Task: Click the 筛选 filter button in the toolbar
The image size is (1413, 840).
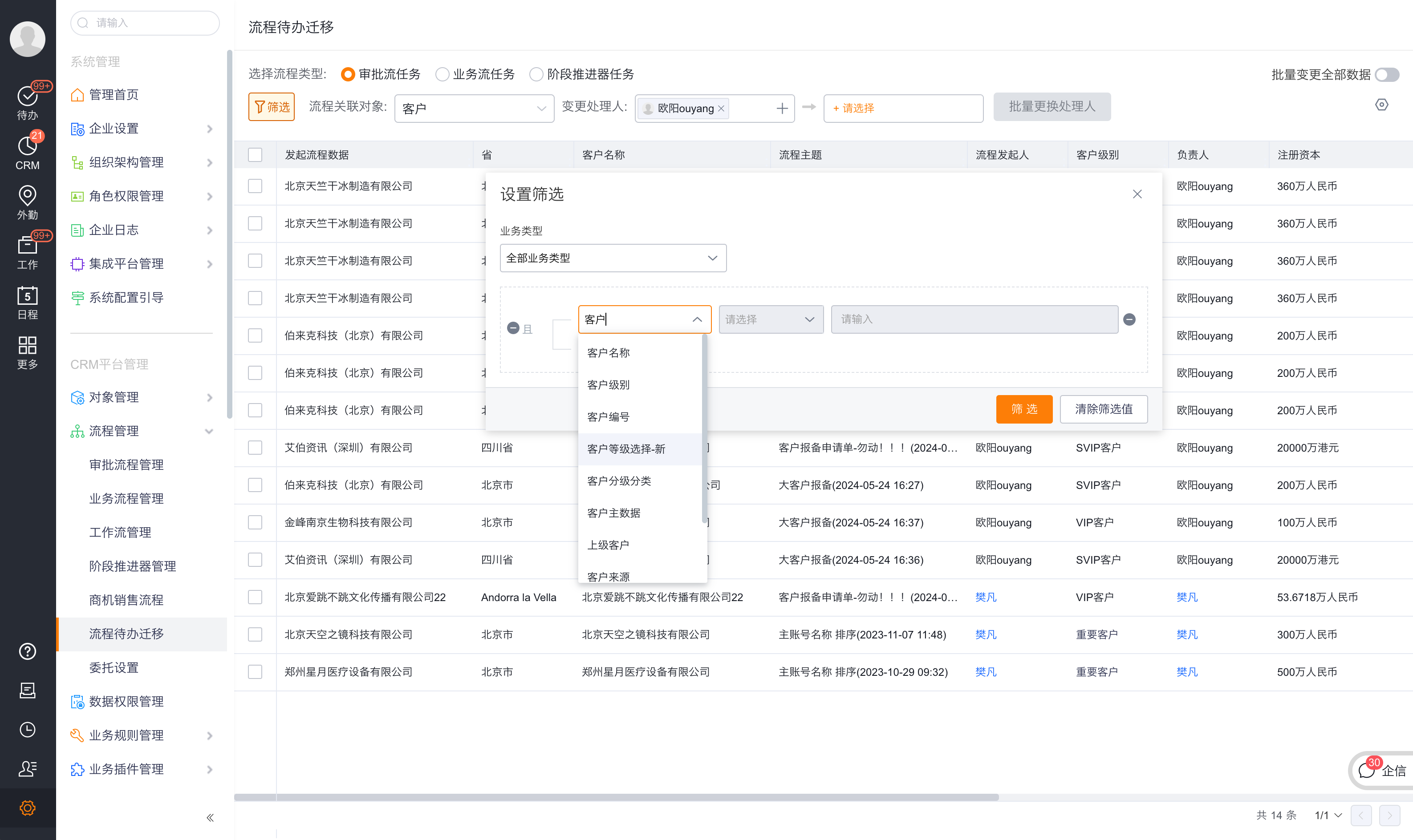Action: pyautogui.click(x=271, y=106)
